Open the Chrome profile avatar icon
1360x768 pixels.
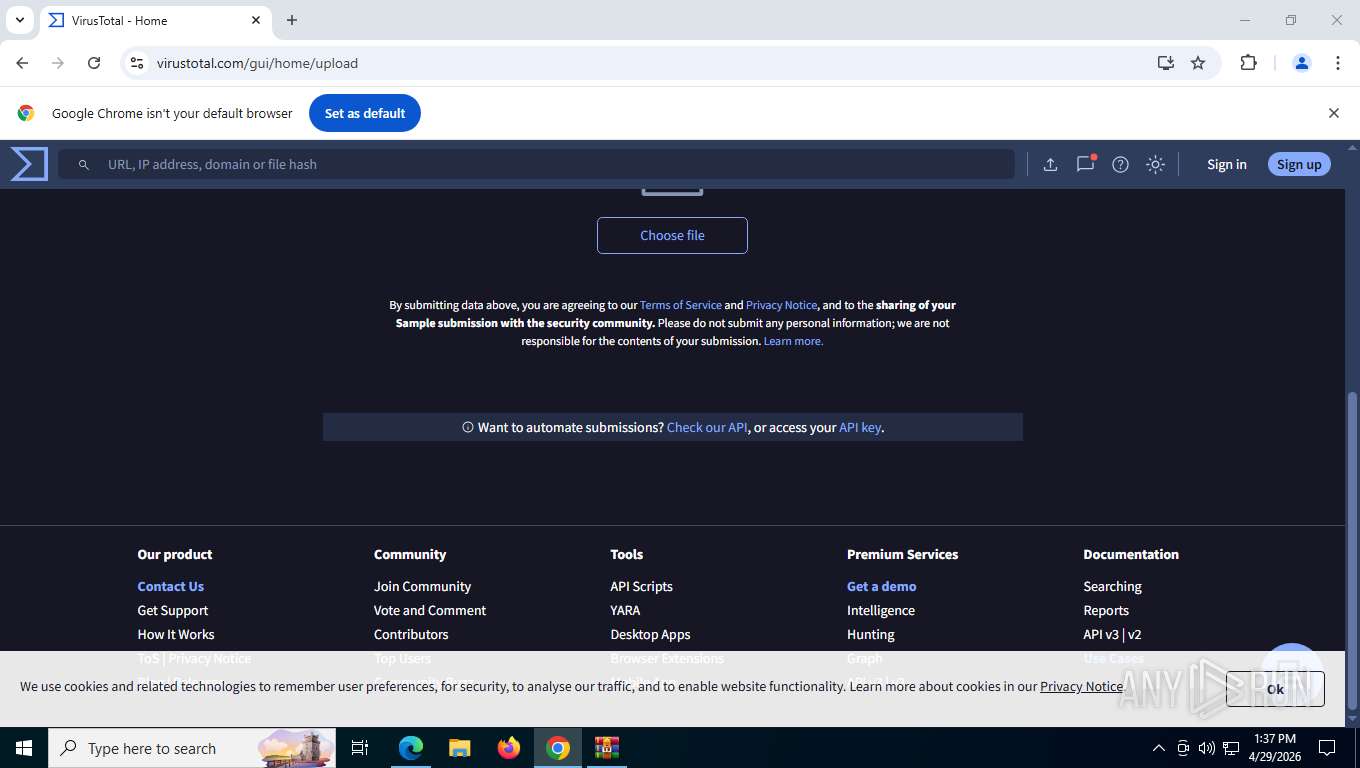pos(1302,63)
